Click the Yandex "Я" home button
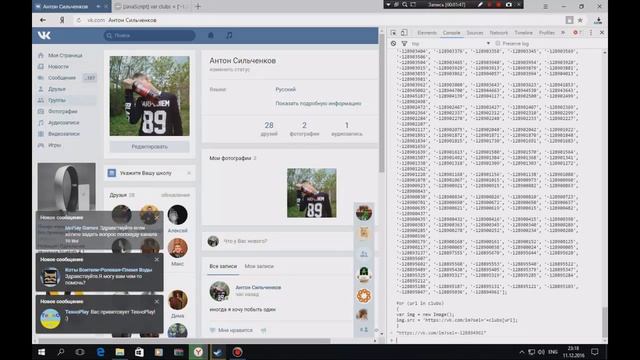640x360 pixels. (62, 20)
